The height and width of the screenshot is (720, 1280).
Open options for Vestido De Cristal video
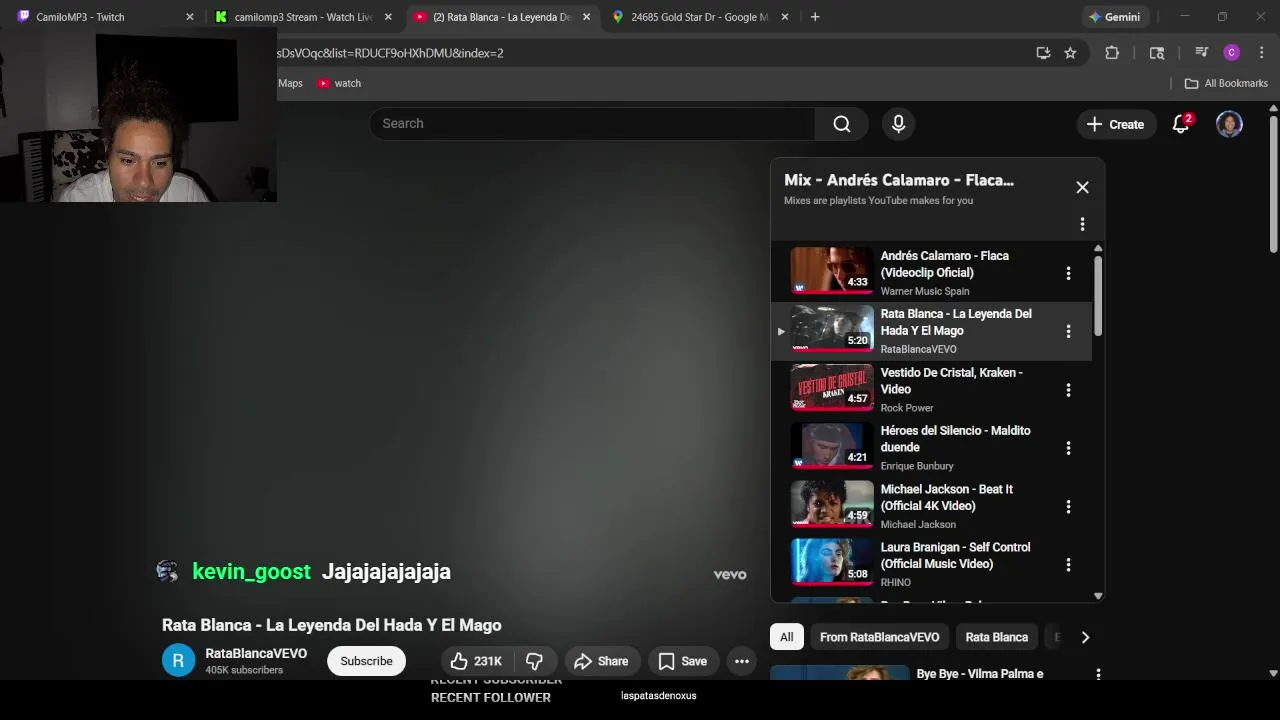click(x=1068, y=390)
